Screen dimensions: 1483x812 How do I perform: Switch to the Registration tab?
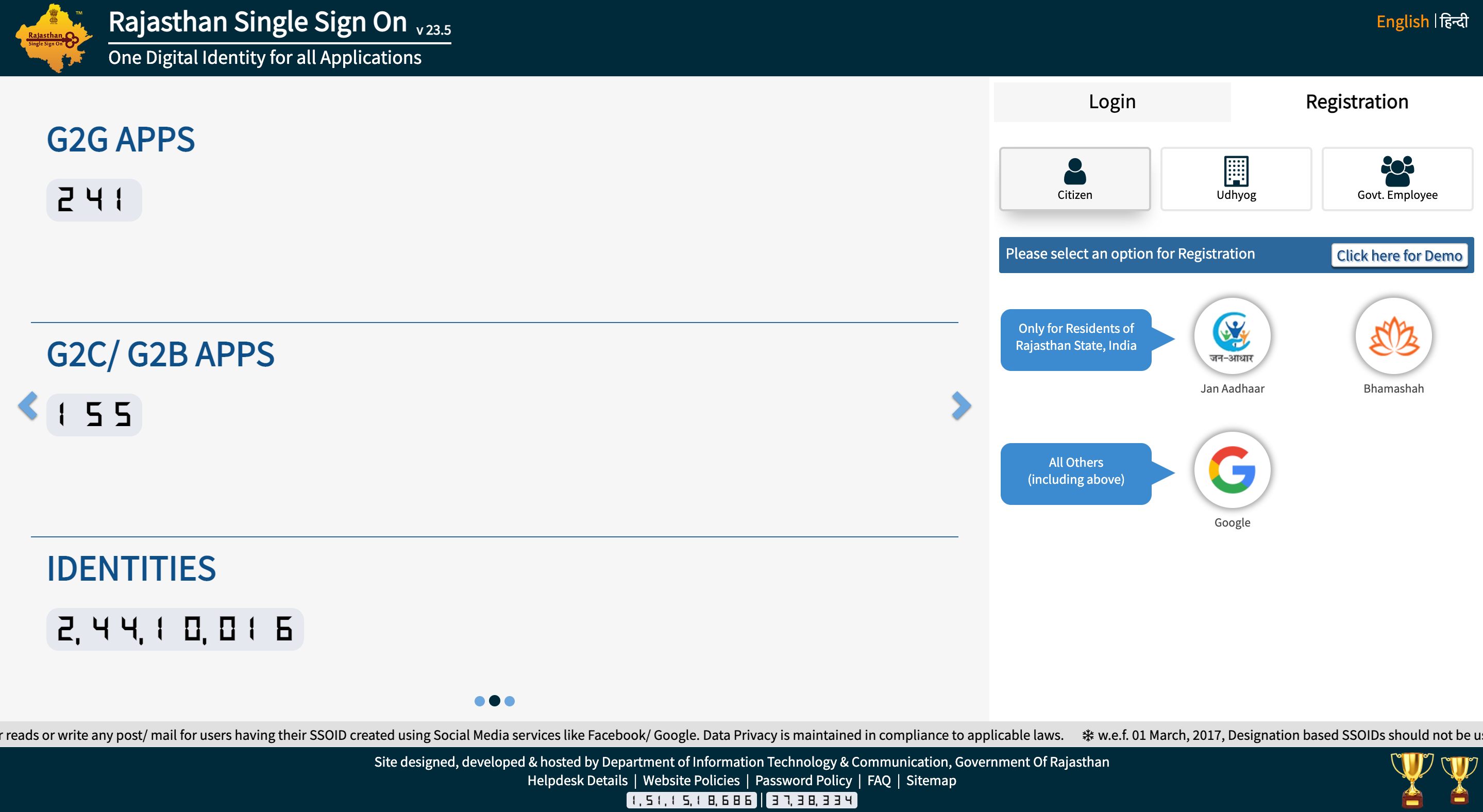tap(1356, 102)
